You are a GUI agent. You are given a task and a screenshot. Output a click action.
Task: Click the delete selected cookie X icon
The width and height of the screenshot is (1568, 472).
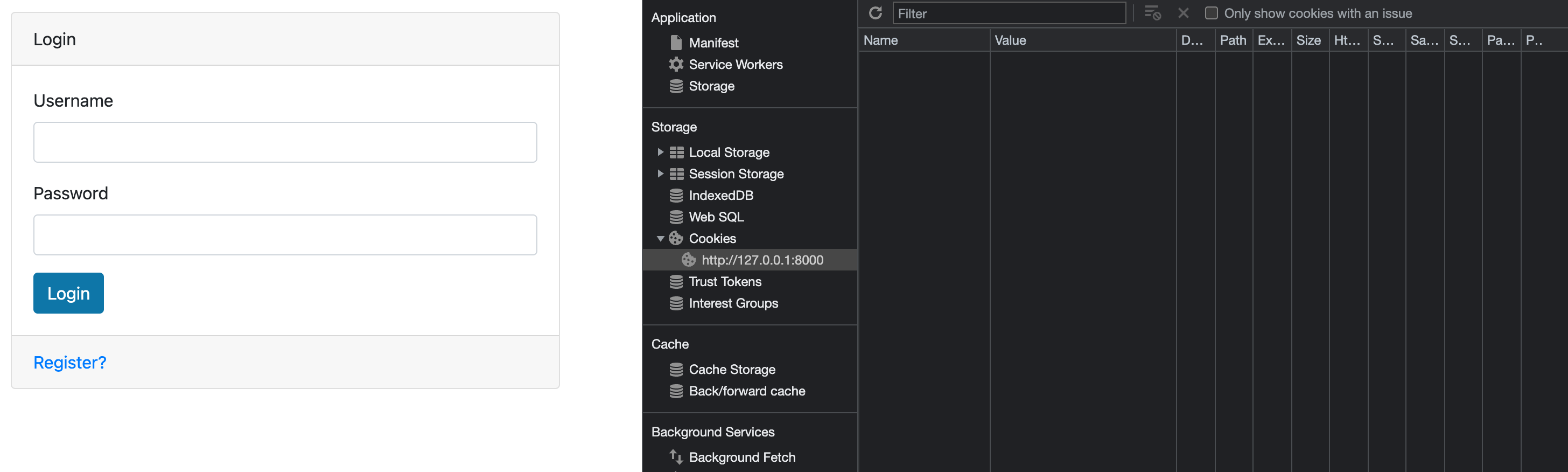1184,13
